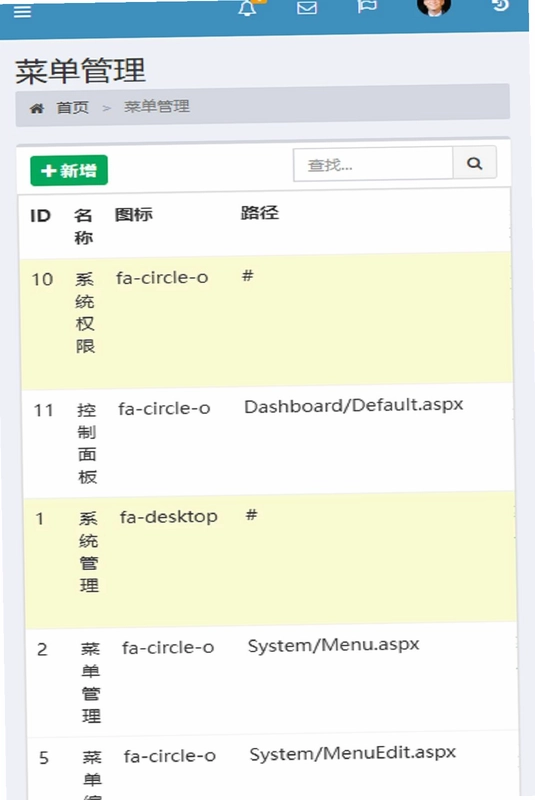The width and height of the screenshot is (535, 800).
Task: Click the 菜单管理 page title
Action: pyautogui.click(x=81, y=70)
